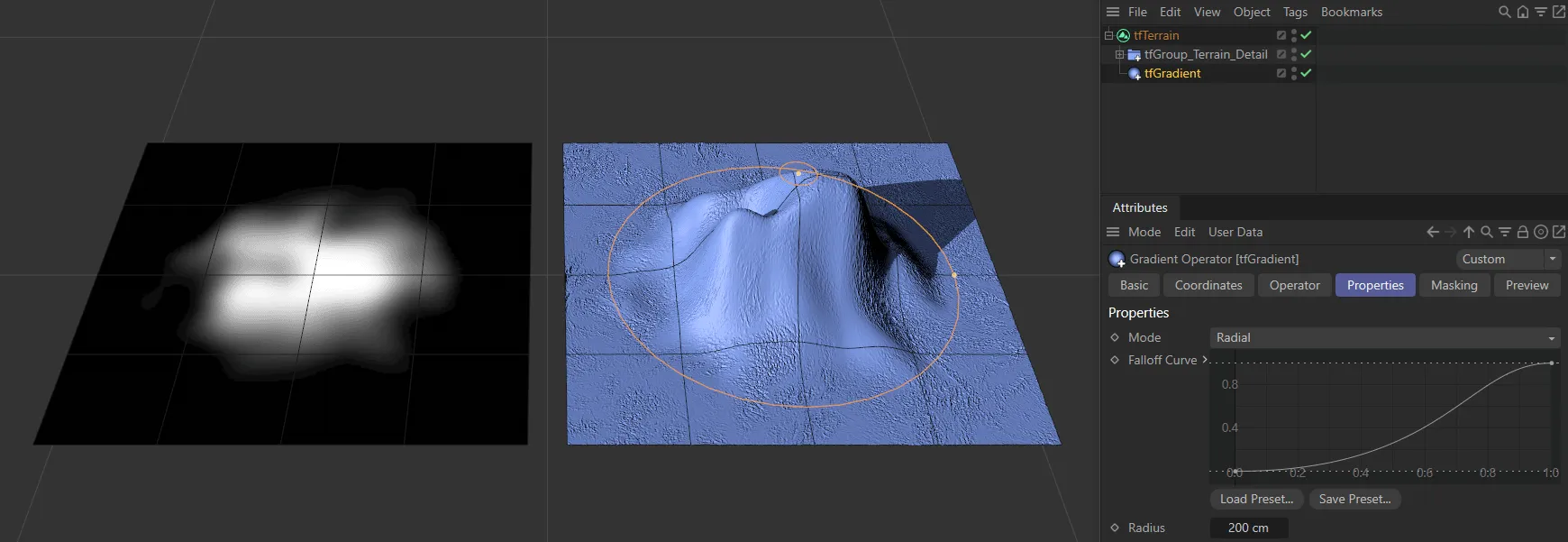
Task: Go forward with Attributes right arrow
Action: point(1450,232)
